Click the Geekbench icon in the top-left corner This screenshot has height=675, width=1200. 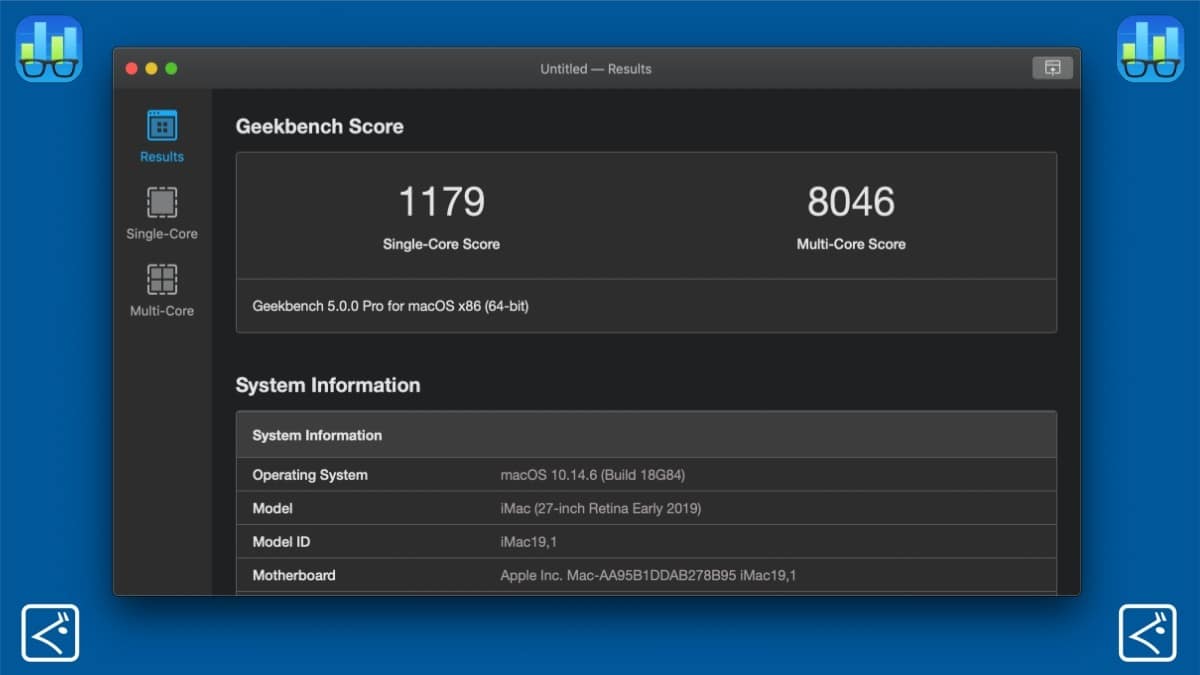[48, 47]
